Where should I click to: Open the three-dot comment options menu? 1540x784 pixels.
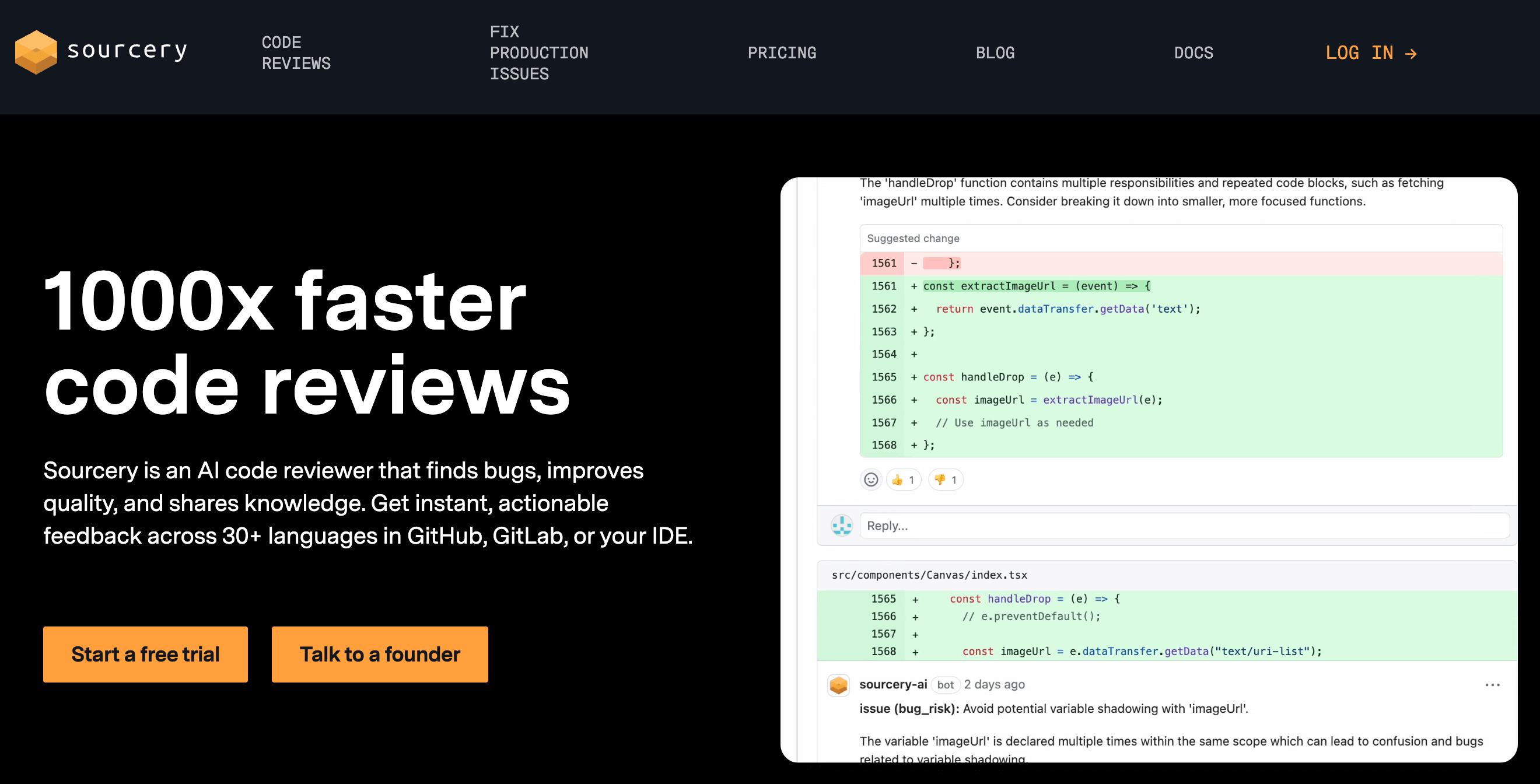1492,685
